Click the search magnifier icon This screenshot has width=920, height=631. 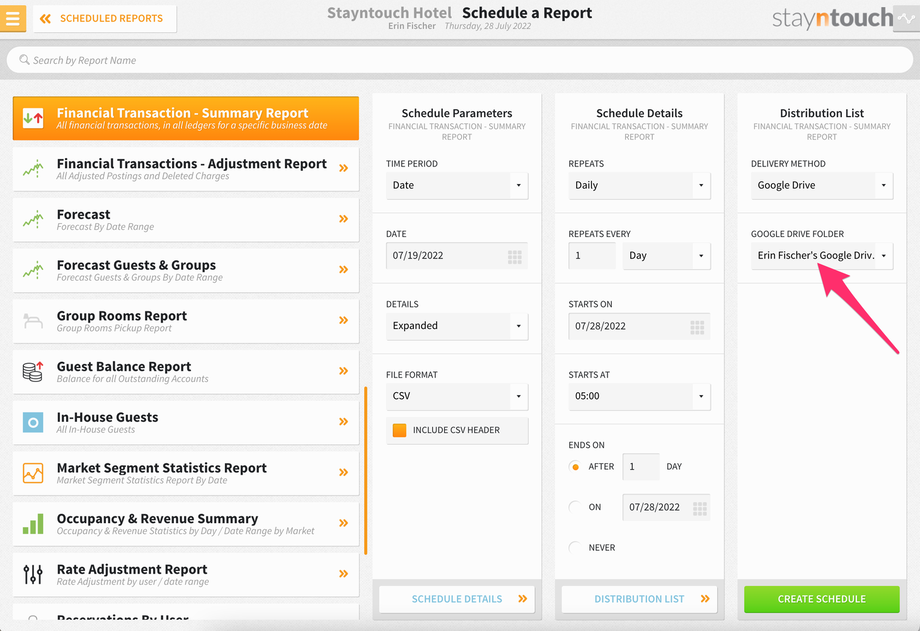pos(24,60)
